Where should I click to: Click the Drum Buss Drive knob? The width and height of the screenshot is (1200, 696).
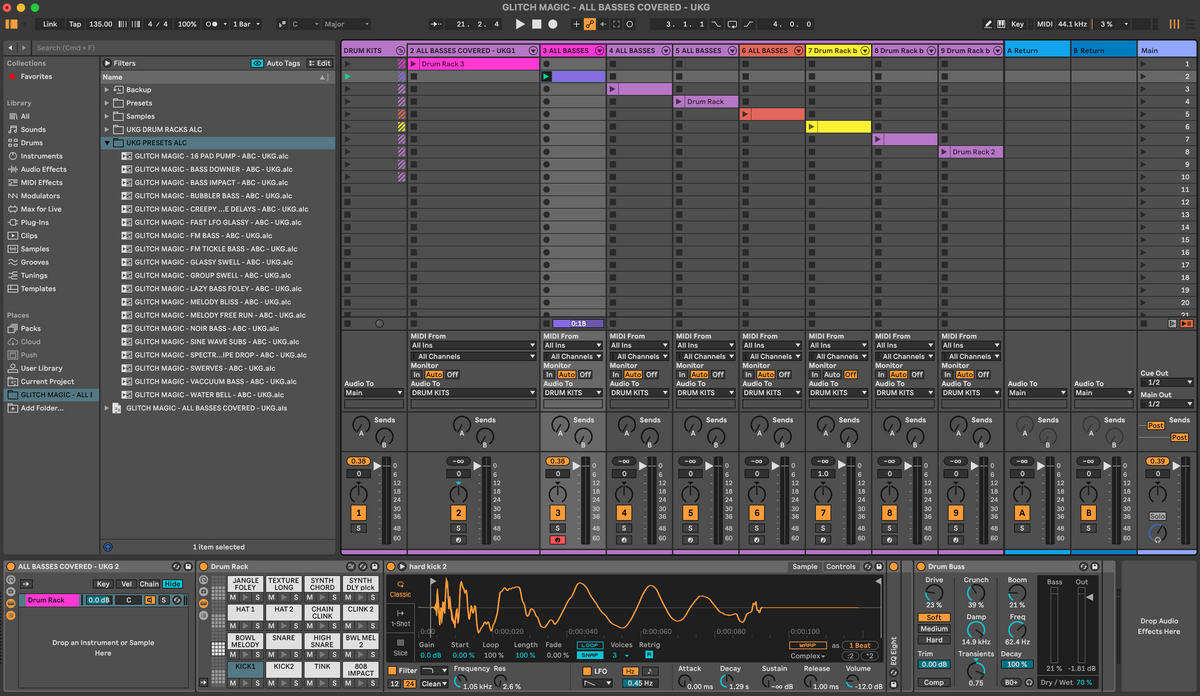(934, 594)
